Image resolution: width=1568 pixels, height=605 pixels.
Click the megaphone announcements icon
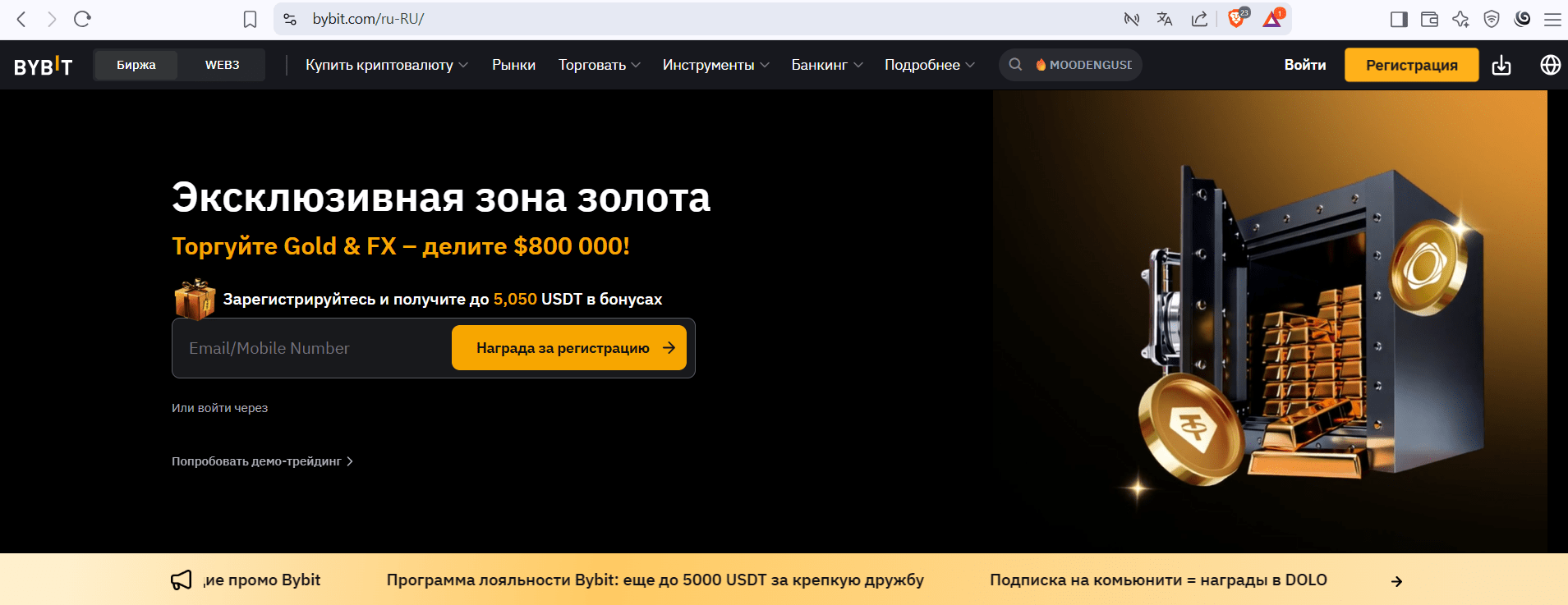[x=182, y=580]
